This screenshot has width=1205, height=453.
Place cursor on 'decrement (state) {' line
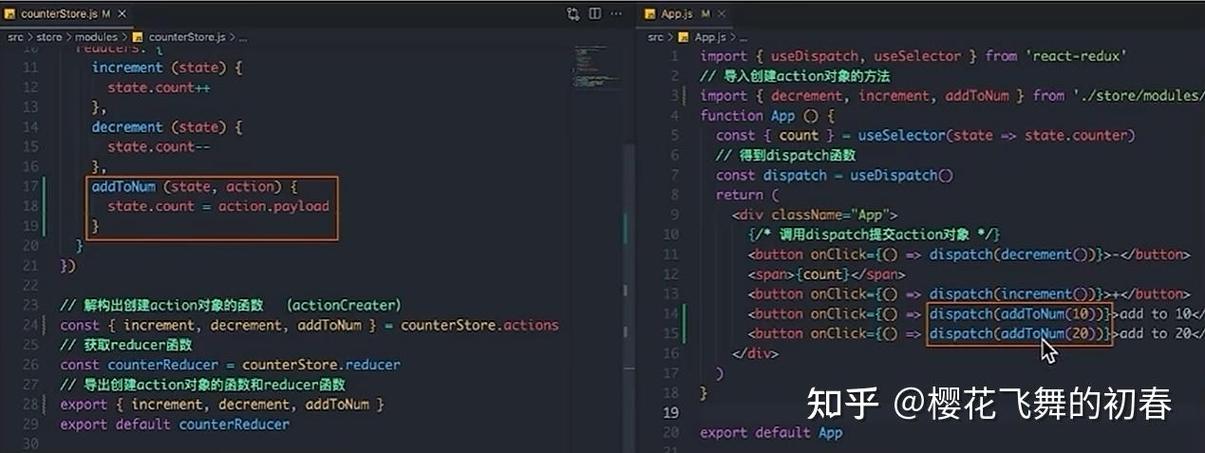click(167, 127)
